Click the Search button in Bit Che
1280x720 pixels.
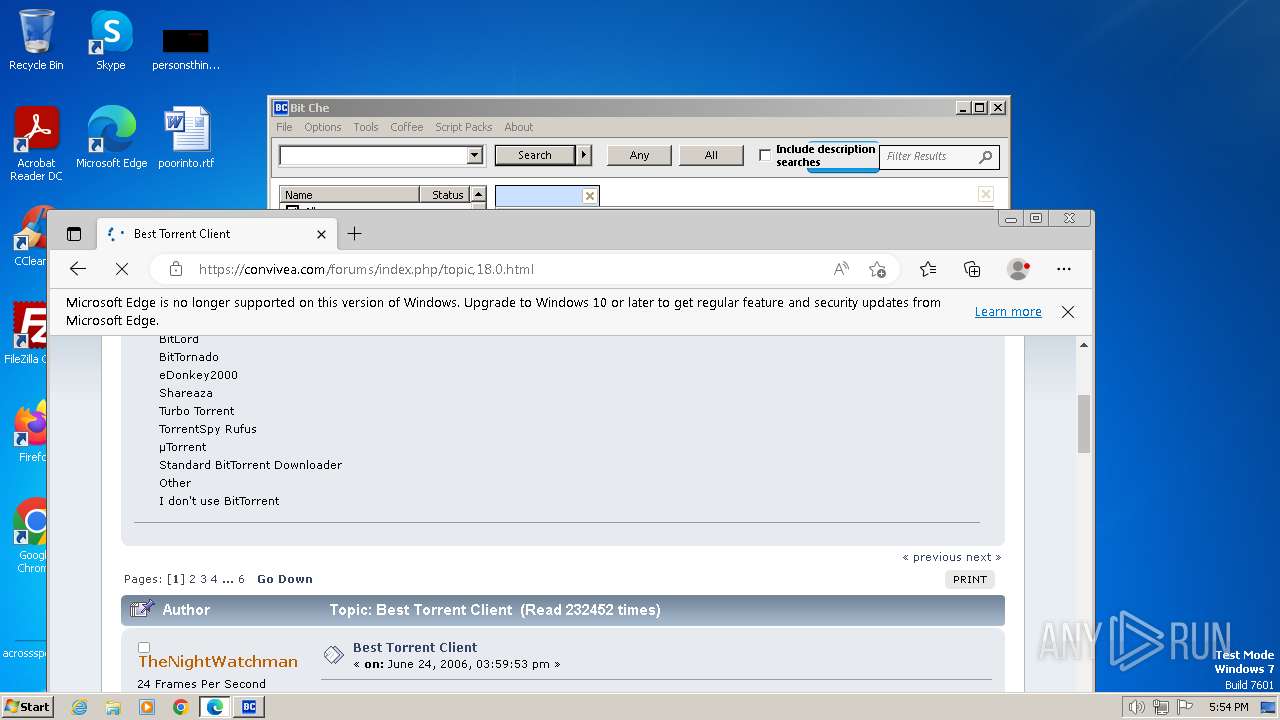[534, 155]
